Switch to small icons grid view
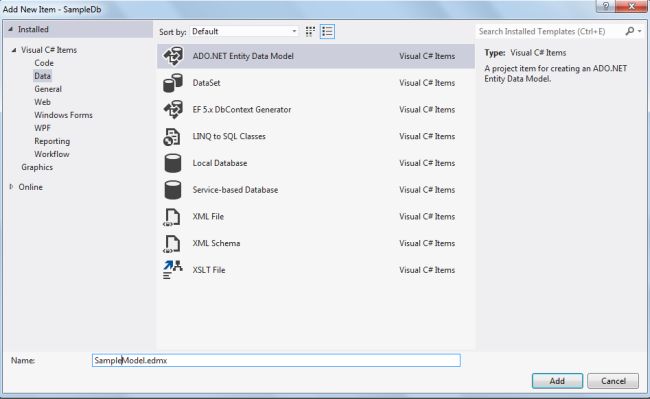This screenshot has height=399, width=650. (x=310, y=31)
